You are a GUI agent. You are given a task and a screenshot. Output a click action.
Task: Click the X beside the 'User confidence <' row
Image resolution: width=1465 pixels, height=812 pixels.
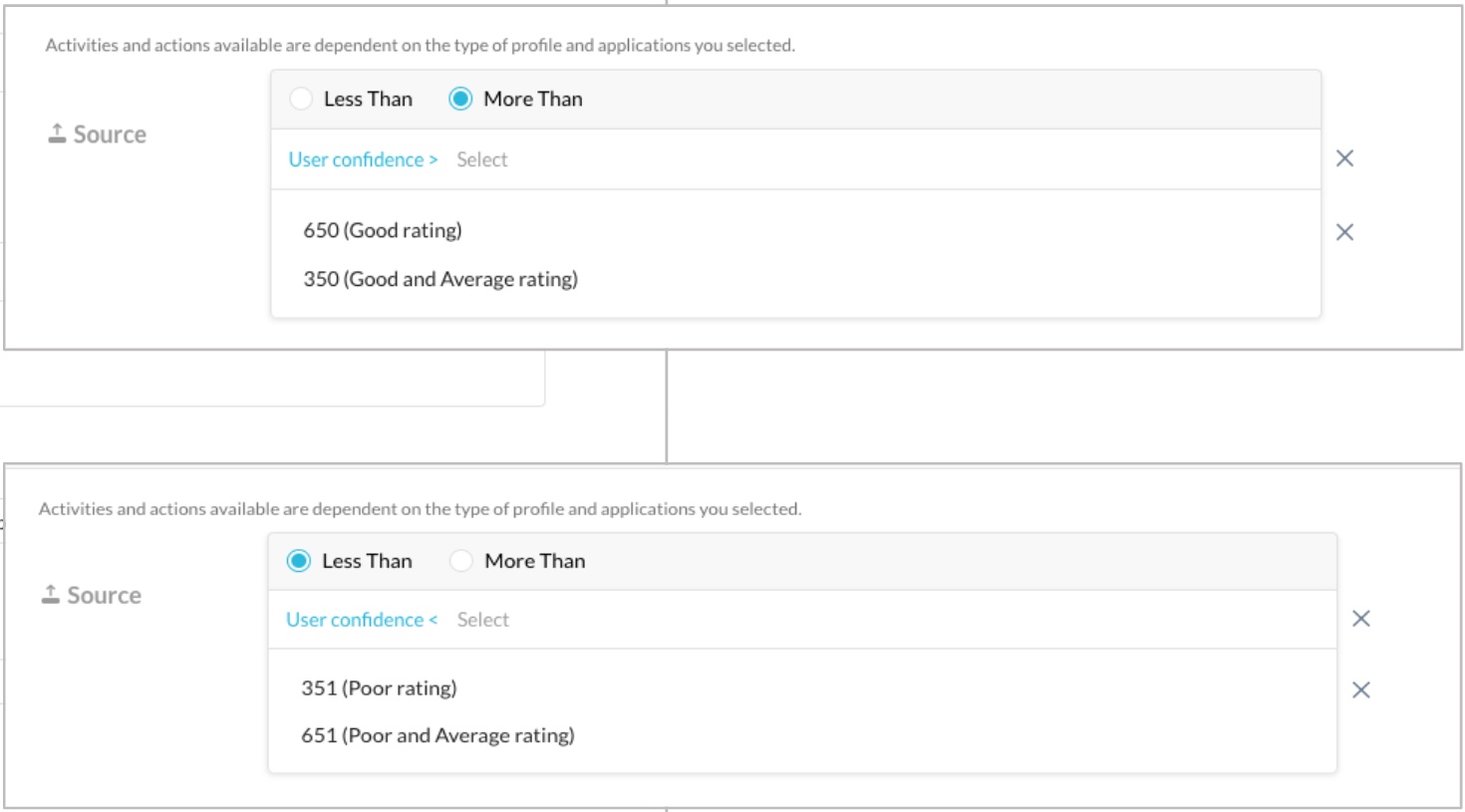tap(1361, 619)
